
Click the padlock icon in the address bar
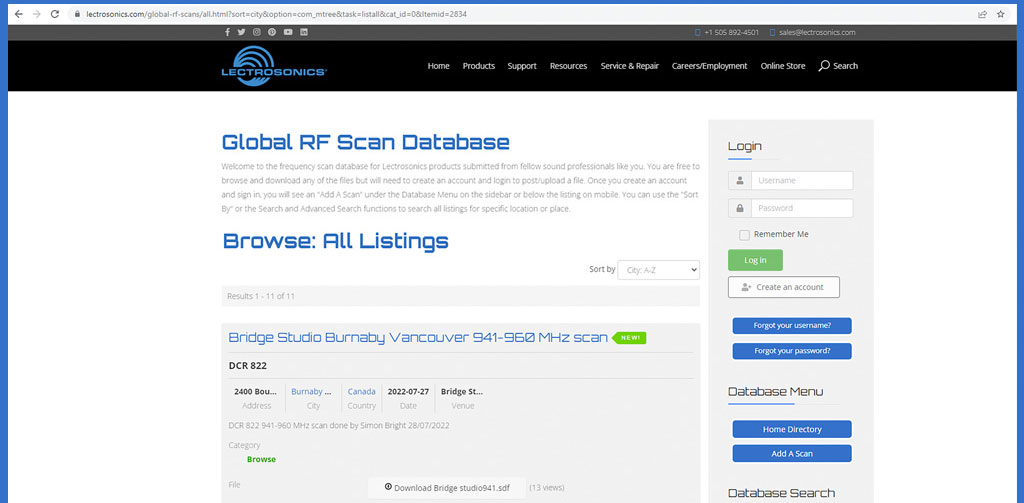pos(77,14)
